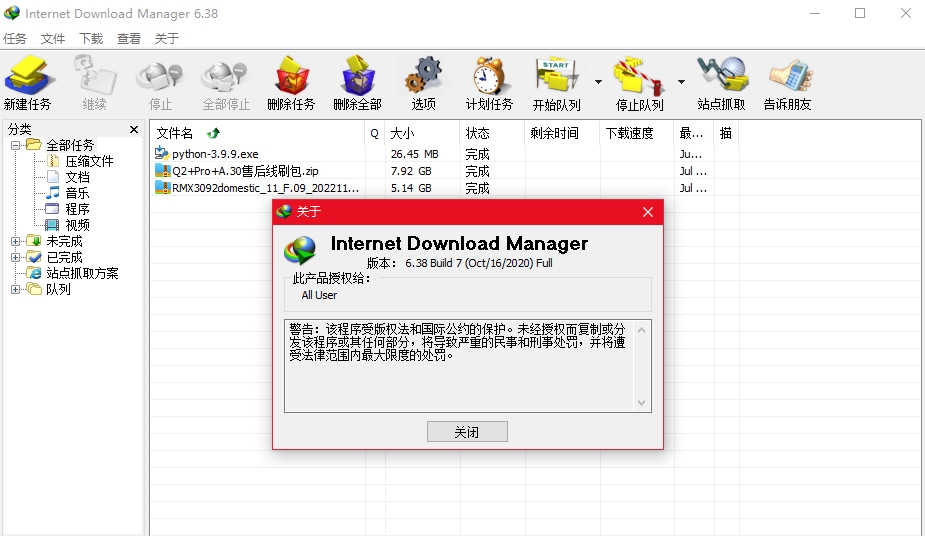This screenshot has width=925, height=536.
Task: Select the Unfinished (未完成) folder
Action: (x=64, y=241)
